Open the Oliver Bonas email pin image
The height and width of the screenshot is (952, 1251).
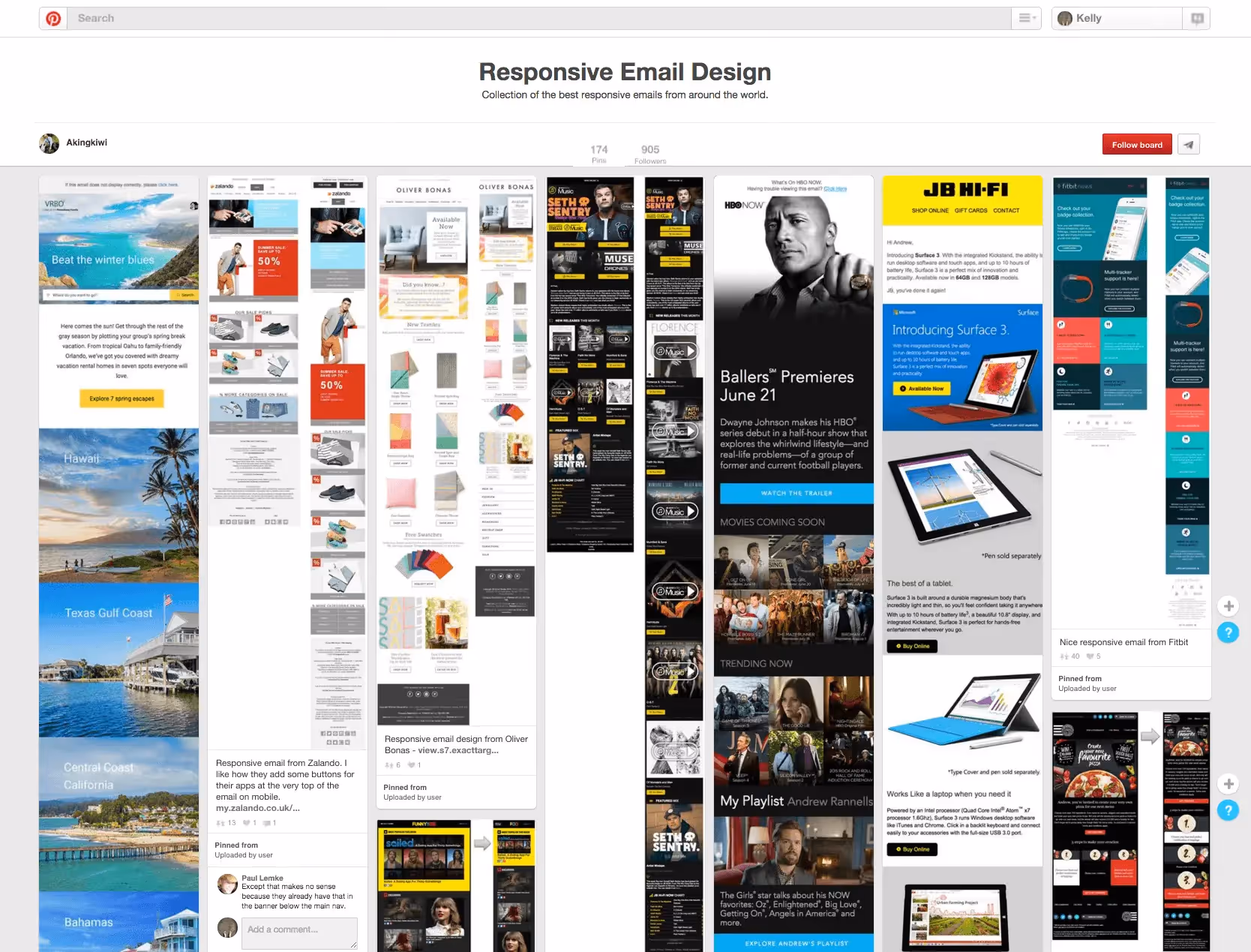coord(456,450)
